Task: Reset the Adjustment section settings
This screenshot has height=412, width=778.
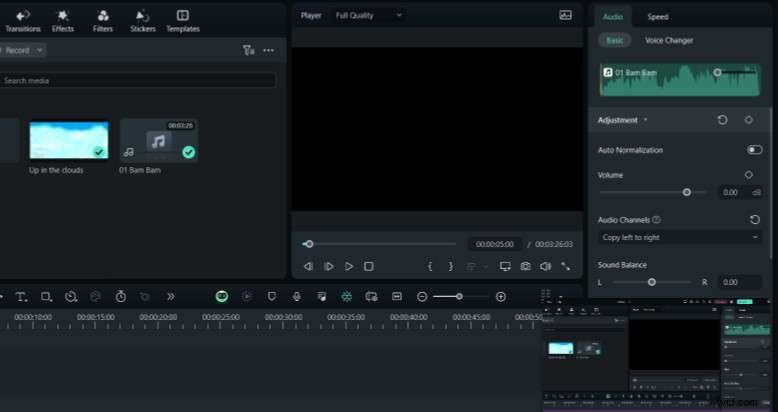Action: (x=723, y=120)
